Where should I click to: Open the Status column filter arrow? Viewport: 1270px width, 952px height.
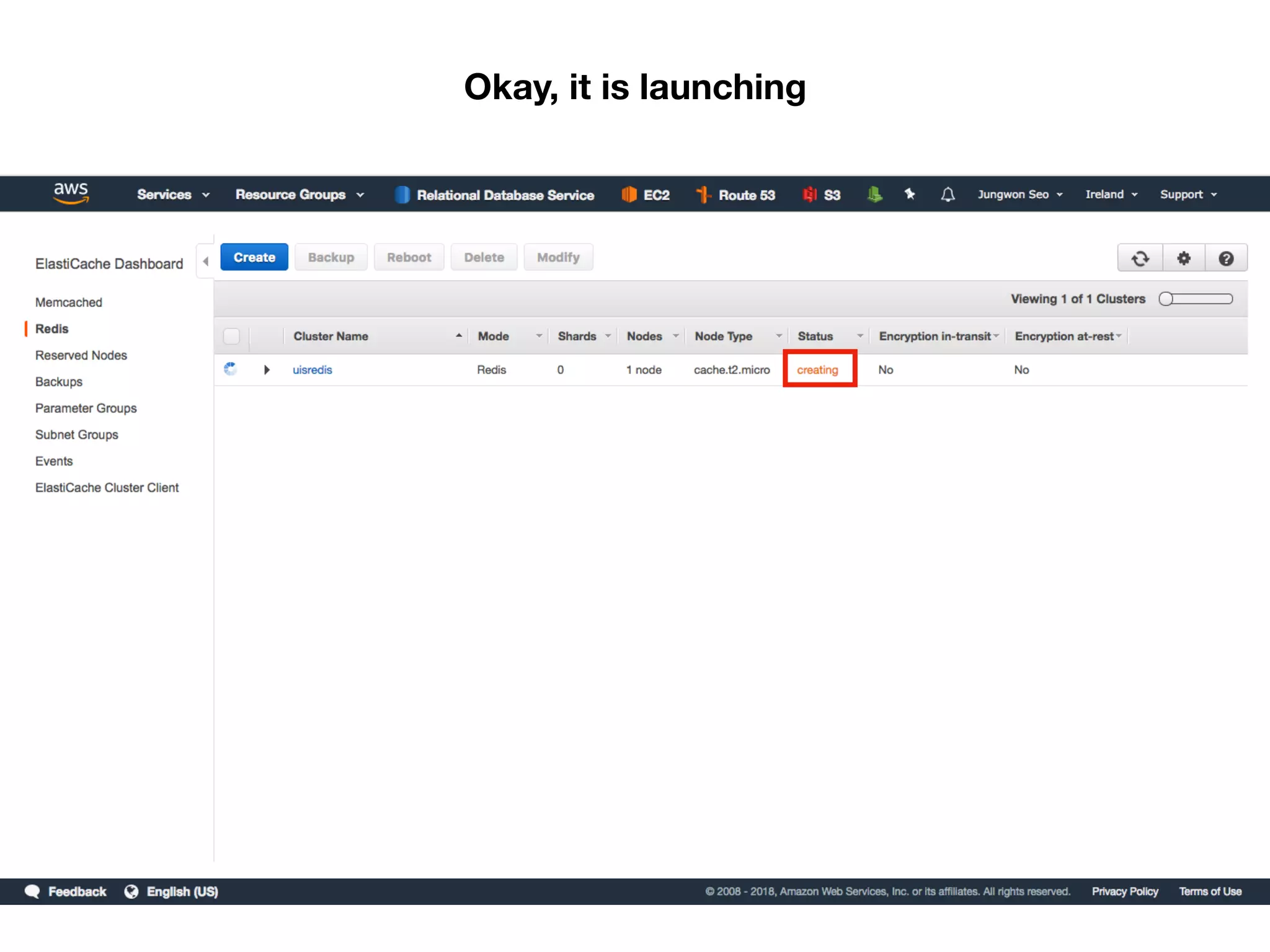point(860,335)
